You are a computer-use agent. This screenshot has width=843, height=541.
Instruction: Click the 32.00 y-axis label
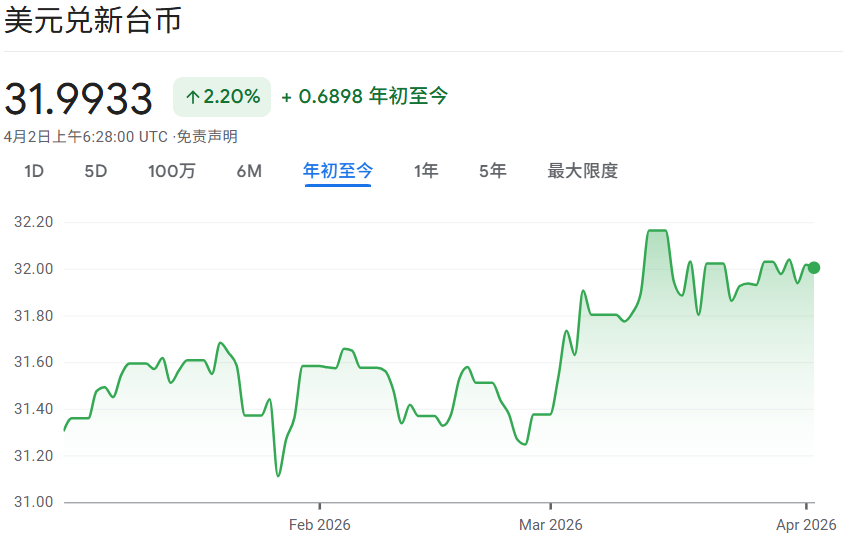[x=33, y=269]
